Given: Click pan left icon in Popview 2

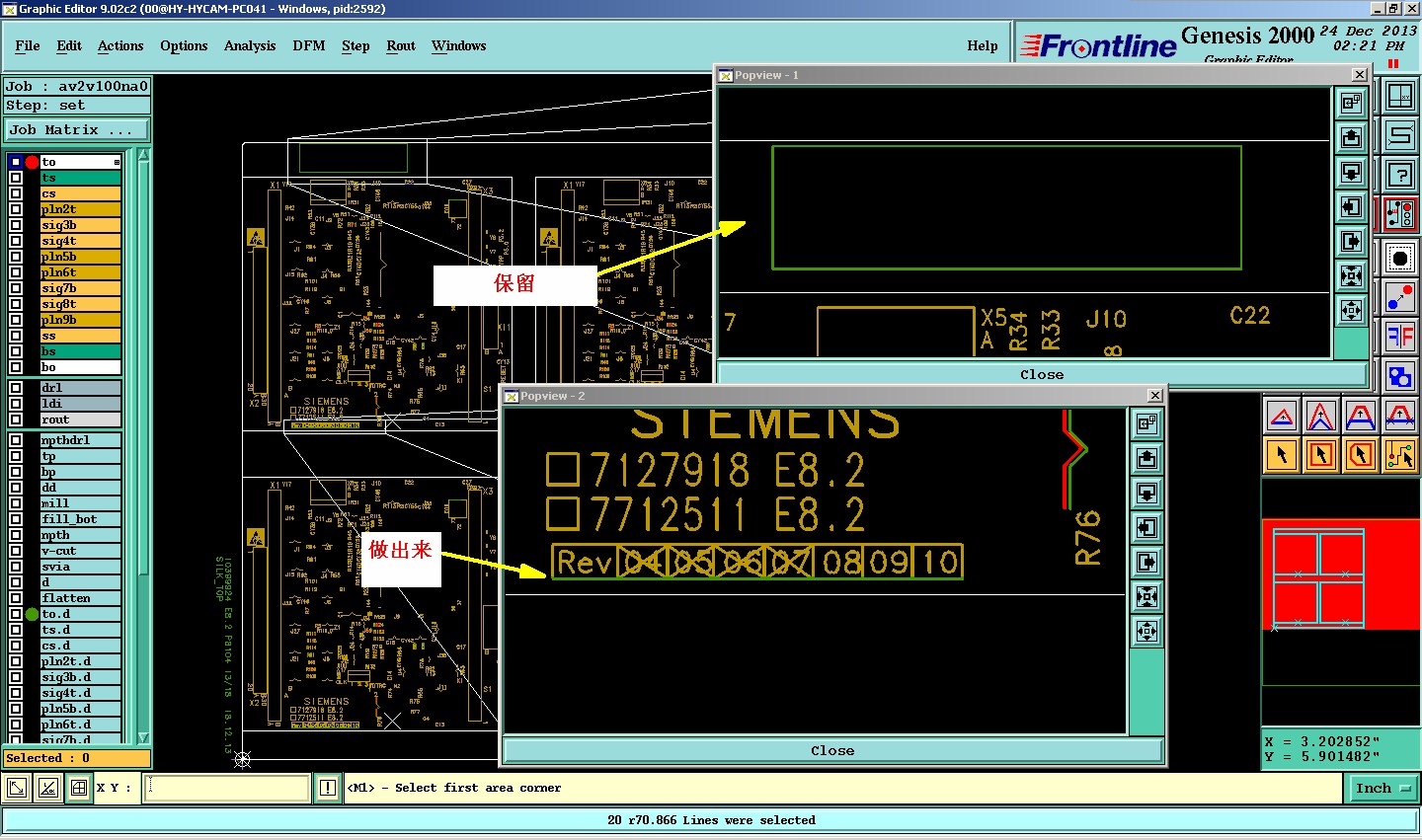Looking at the screenshot, I should tap(1146, 527).
